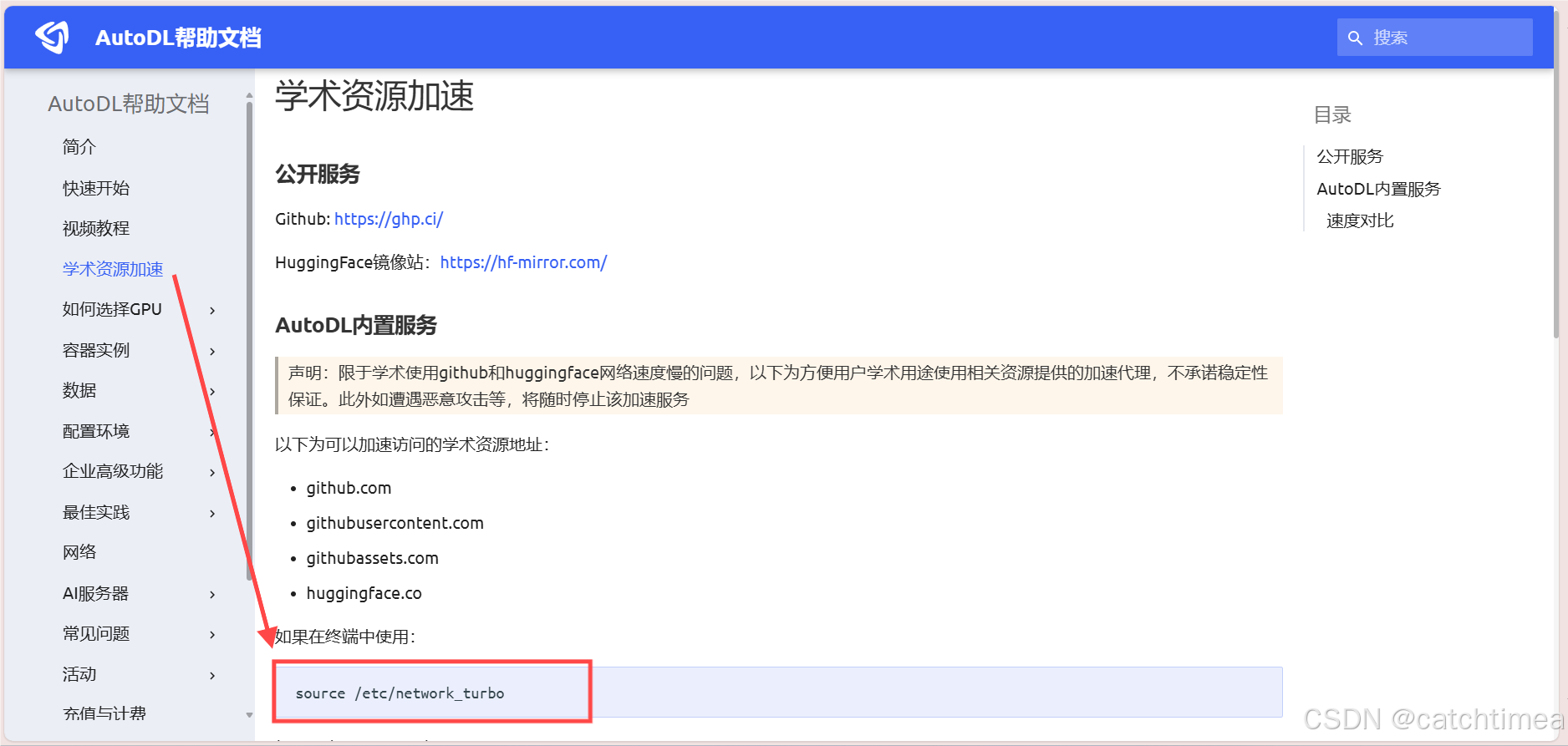This screenshot has height=746, width=1568.
Task: Open 网络 in the sidebar
Action: pos(79,552)
